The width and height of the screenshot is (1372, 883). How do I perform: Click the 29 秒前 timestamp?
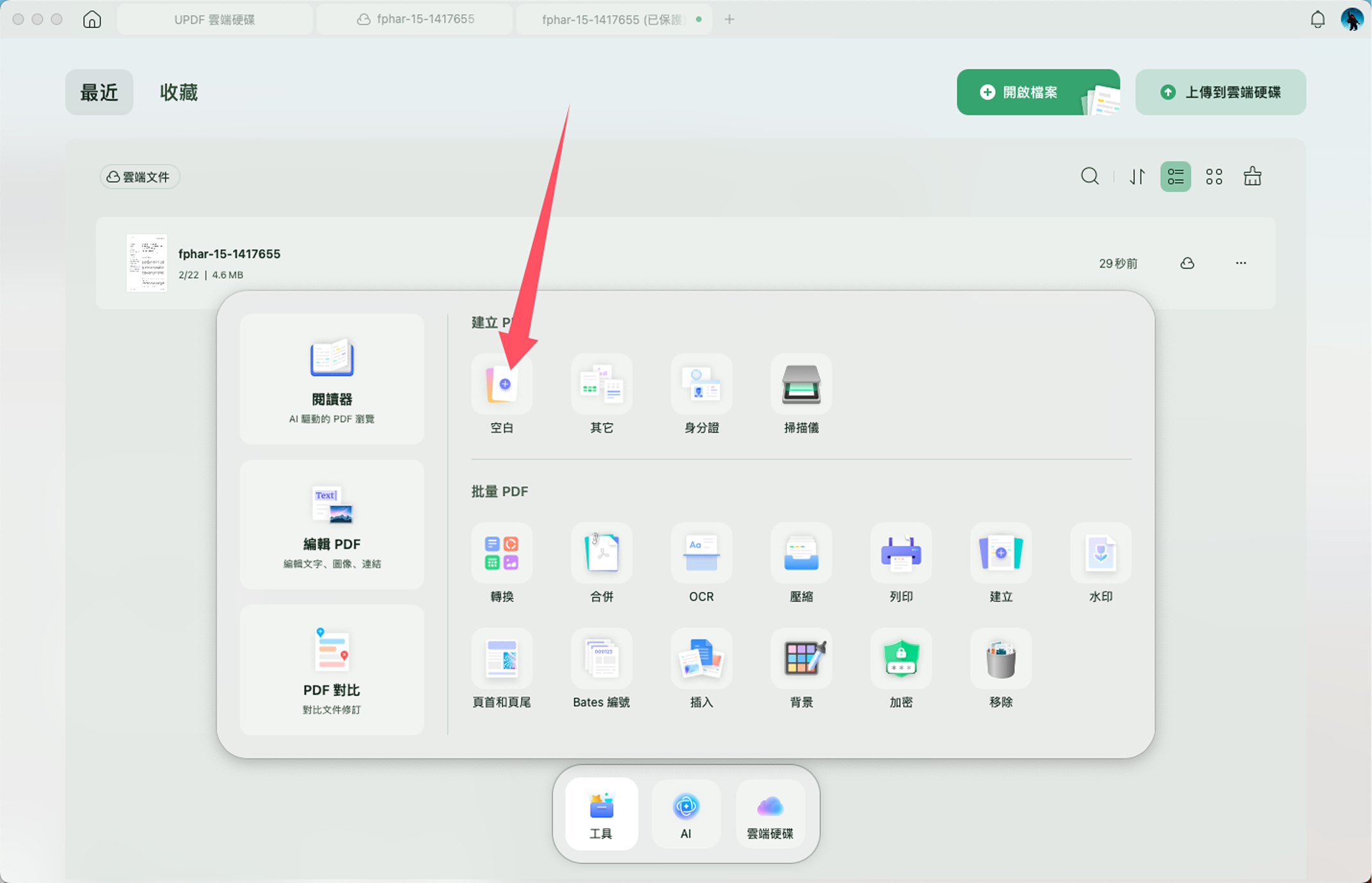tap(1118, 264)
